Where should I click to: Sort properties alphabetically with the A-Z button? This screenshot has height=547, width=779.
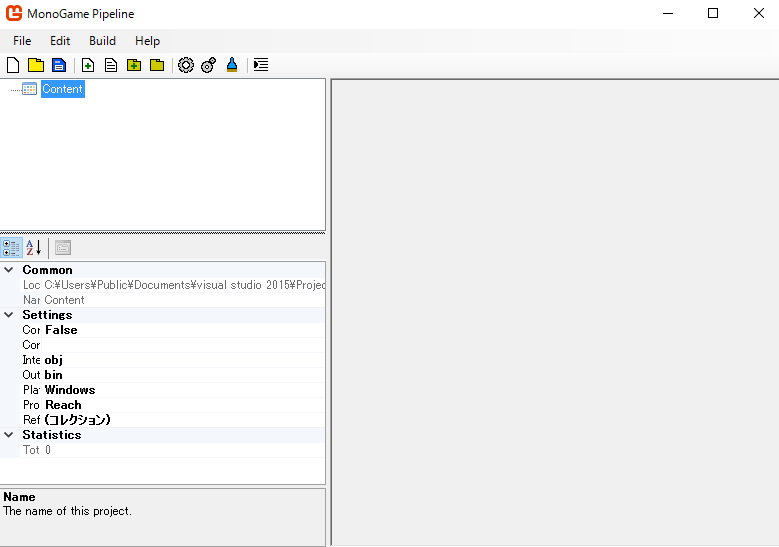tap(34, 247)
